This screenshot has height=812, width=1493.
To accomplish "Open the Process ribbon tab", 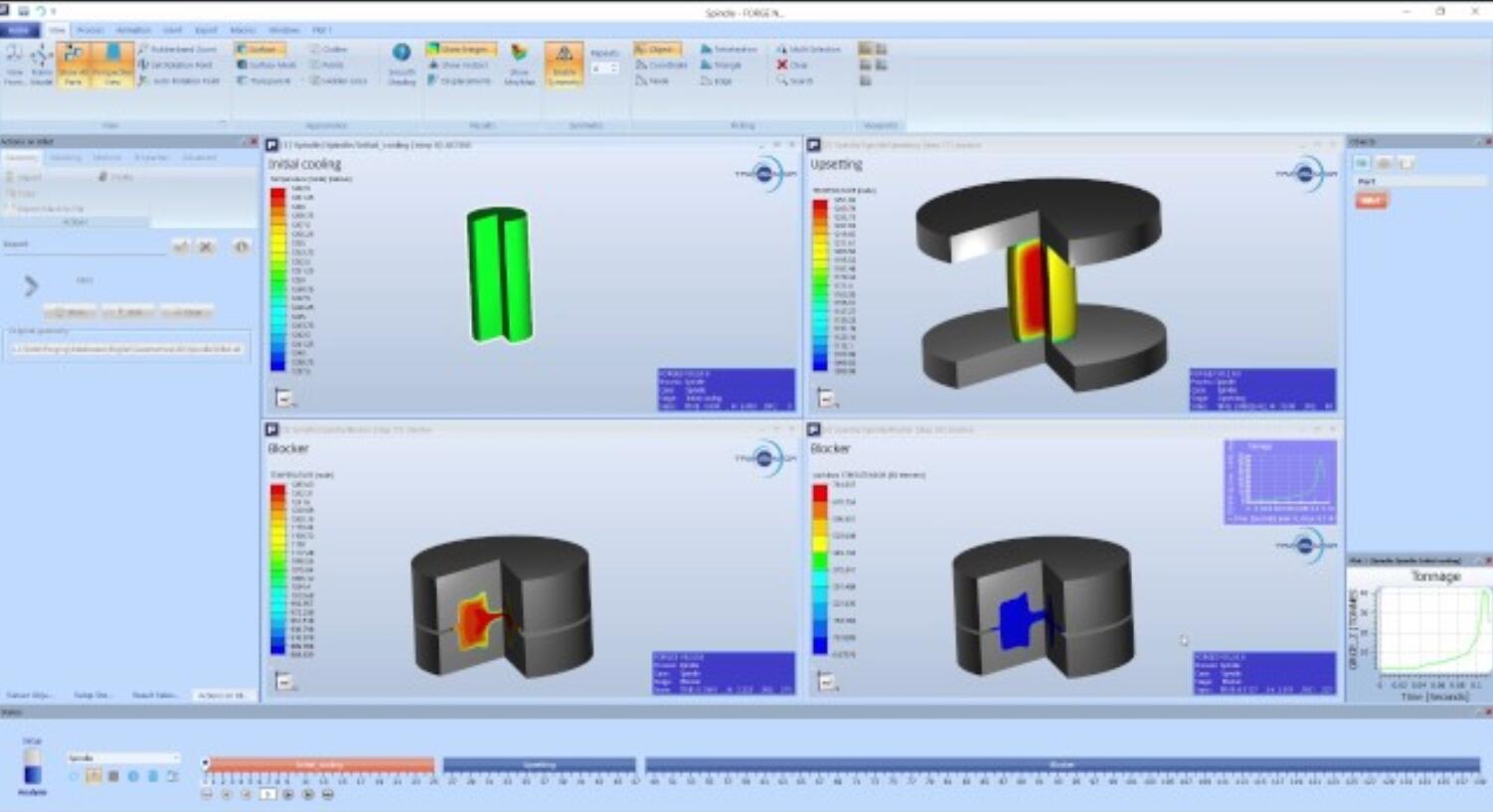I will pyautogui.click(x=89, y=30).
